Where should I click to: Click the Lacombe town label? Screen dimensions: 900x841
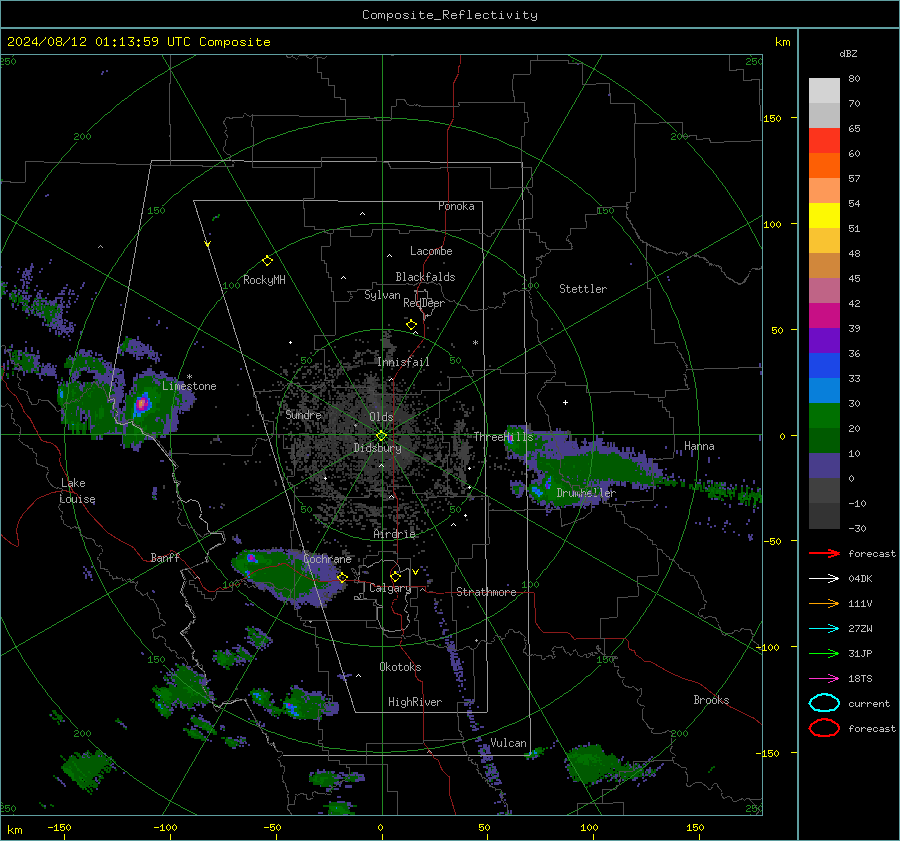[x=431, y=251]
